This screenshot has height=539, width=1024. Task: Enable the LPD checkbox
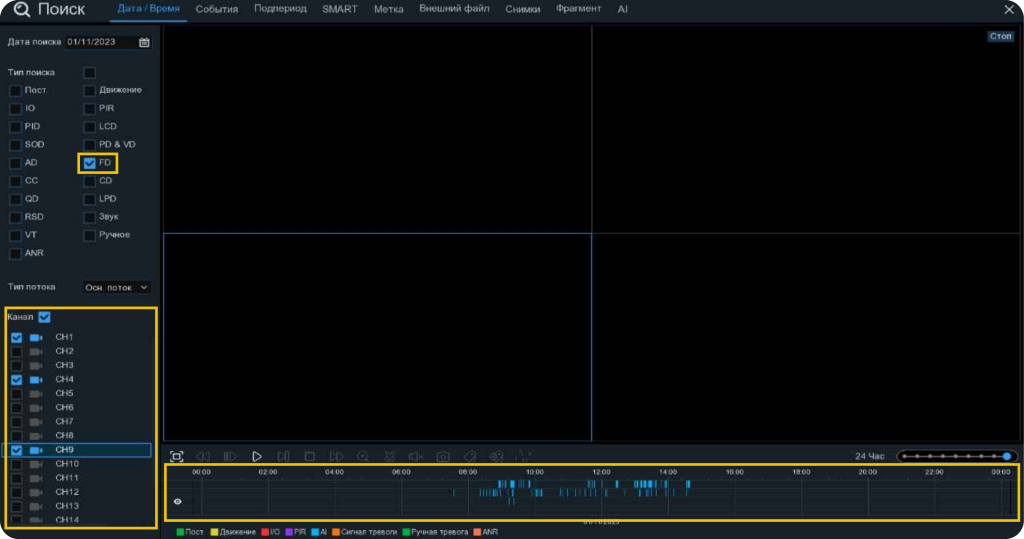89,199
